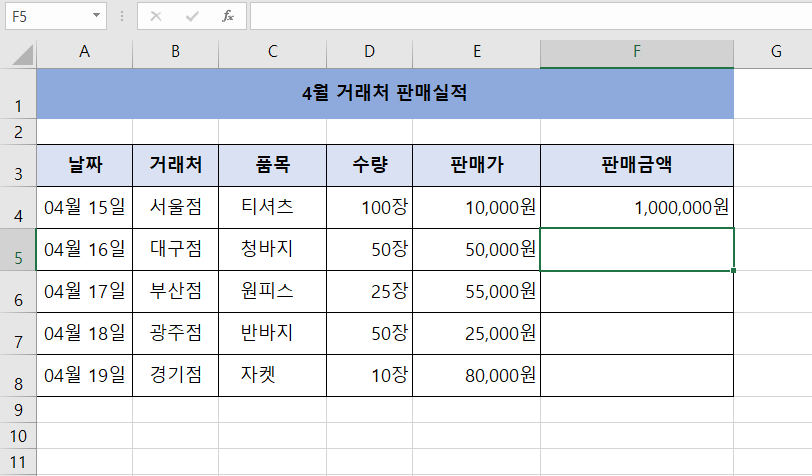Click the quantity cell '100장'
This screenshot has width=812, height=476.
(x=369, y=208)
